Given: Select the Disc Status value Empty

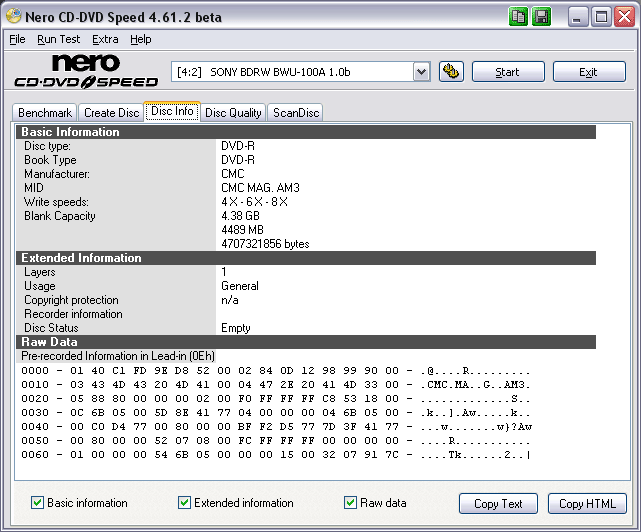Looking at the screenshot, I should pos(236,328).
